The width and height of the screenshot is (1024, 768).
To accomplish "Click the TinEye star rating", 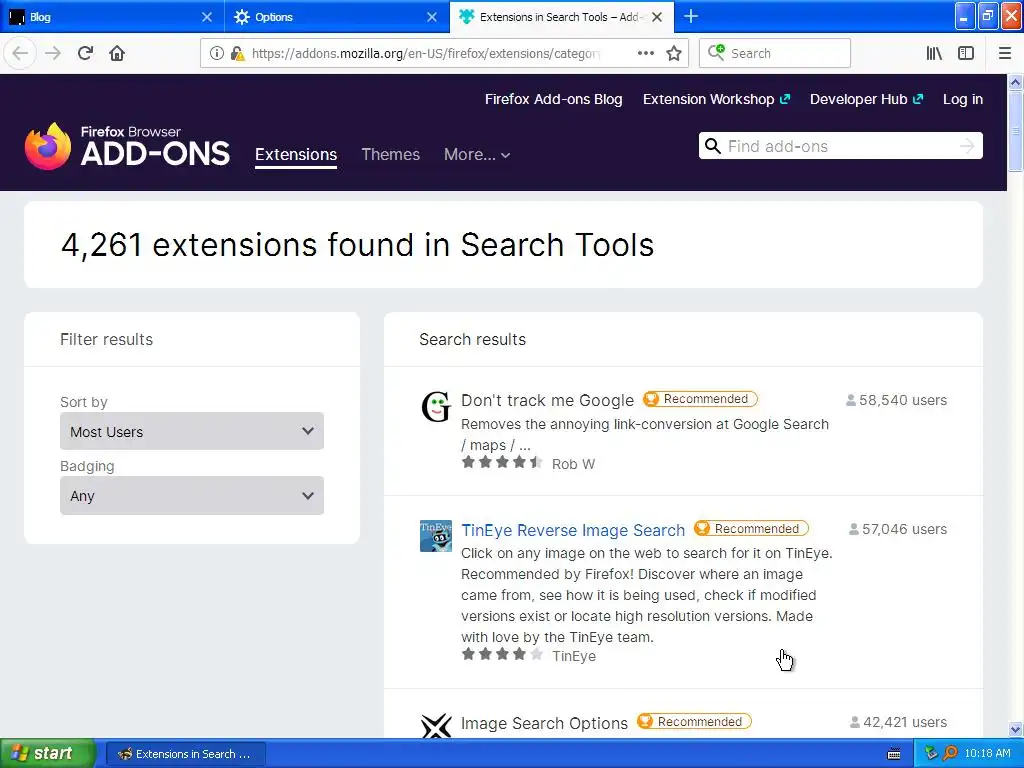I will click(x=502, y=654).
